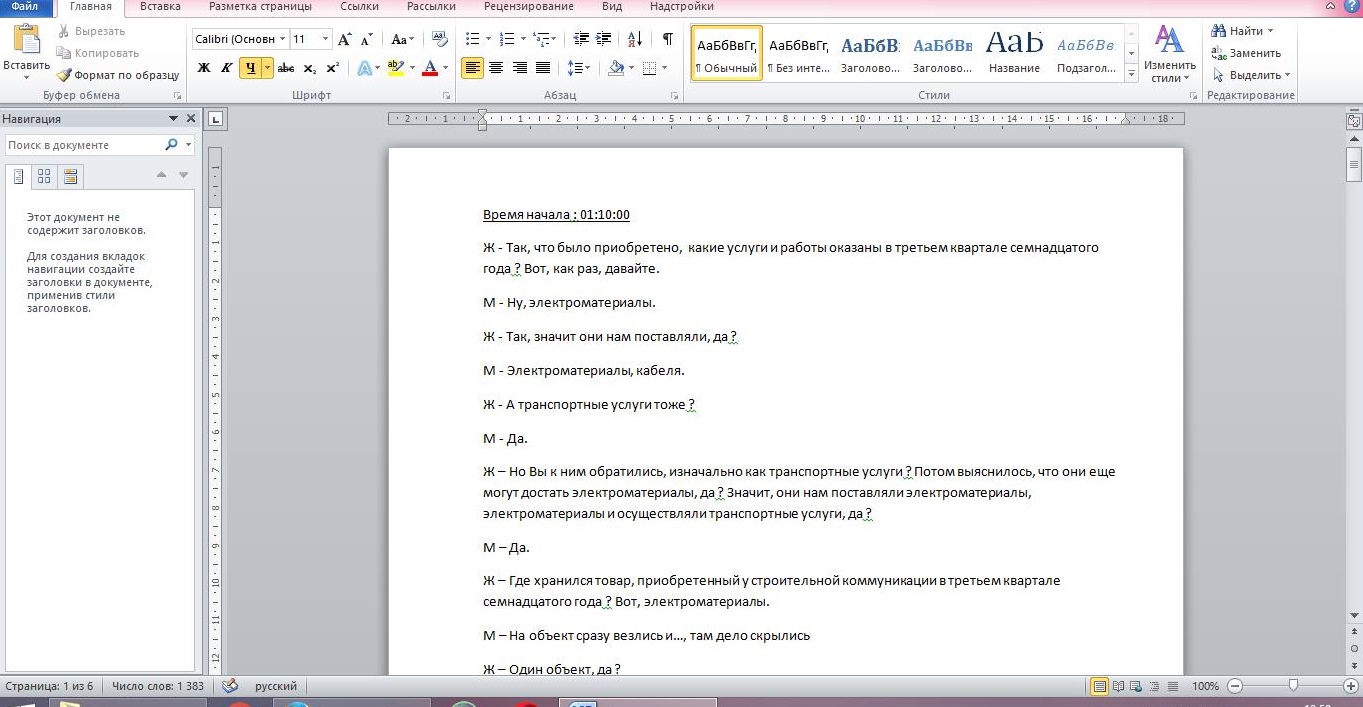
Task: Switch to Print Layout view in status bar
Action: pos(1100,686)
